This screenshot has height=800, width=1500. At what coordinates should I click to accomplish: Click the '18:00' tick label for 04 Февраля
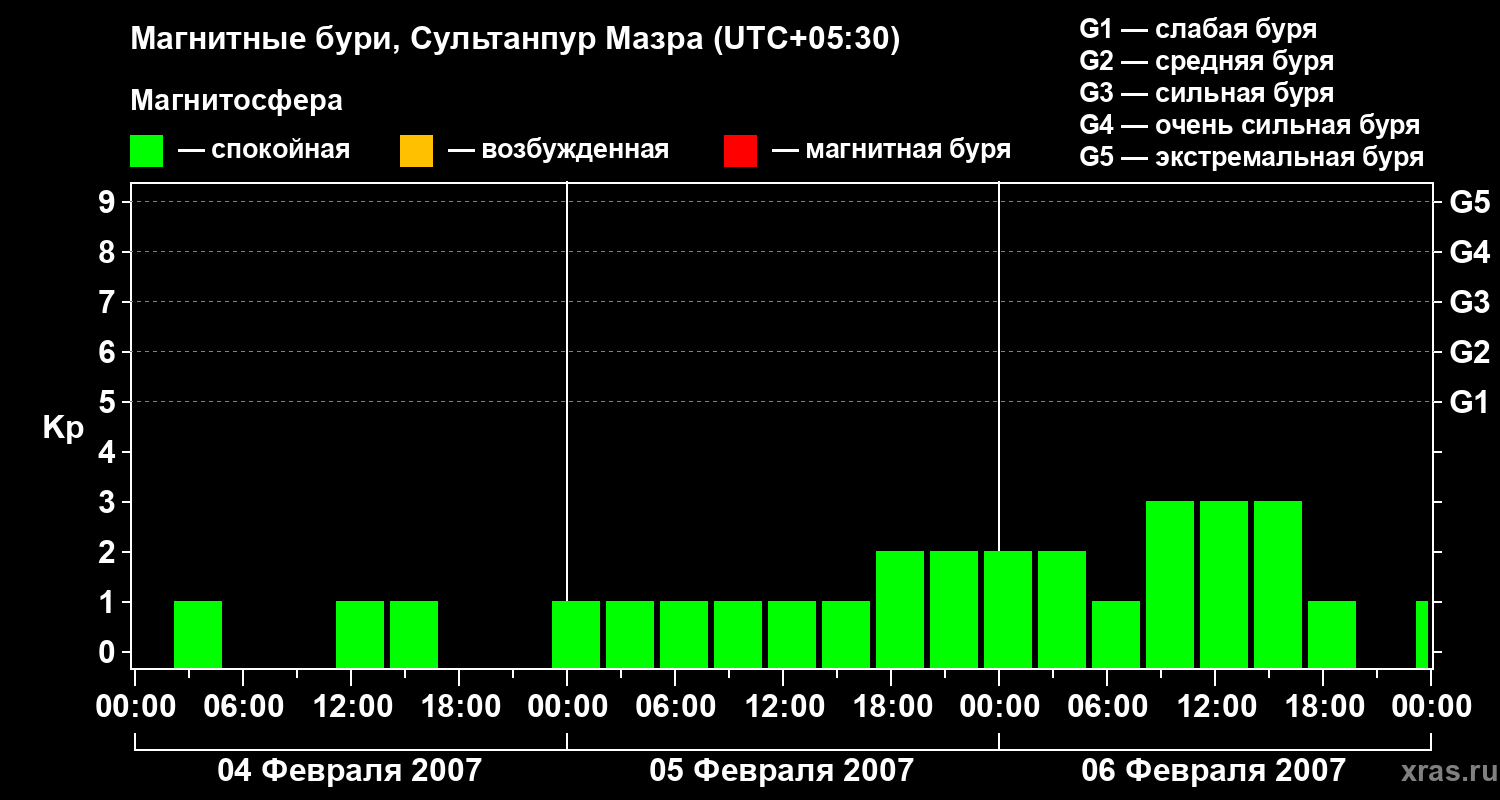[x=459, y=707]
